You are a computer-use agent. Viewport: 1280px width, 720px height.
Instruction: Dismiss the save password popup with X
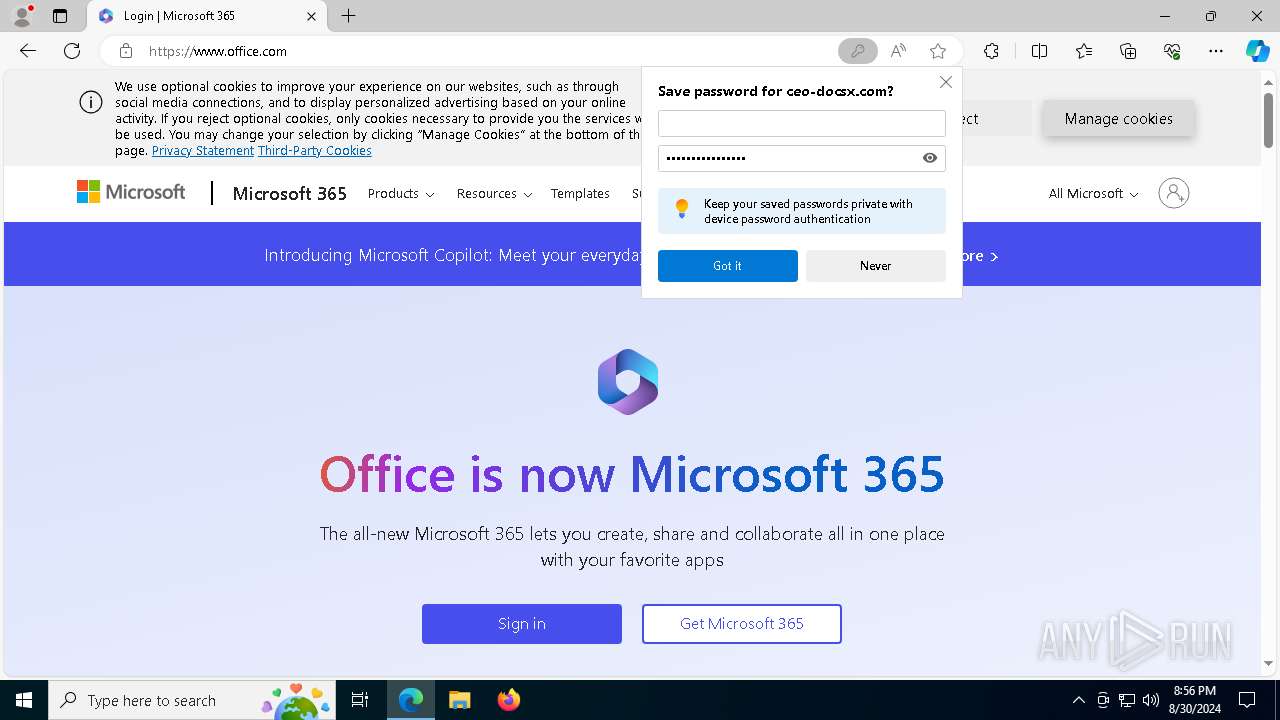(x=945, y=82)
